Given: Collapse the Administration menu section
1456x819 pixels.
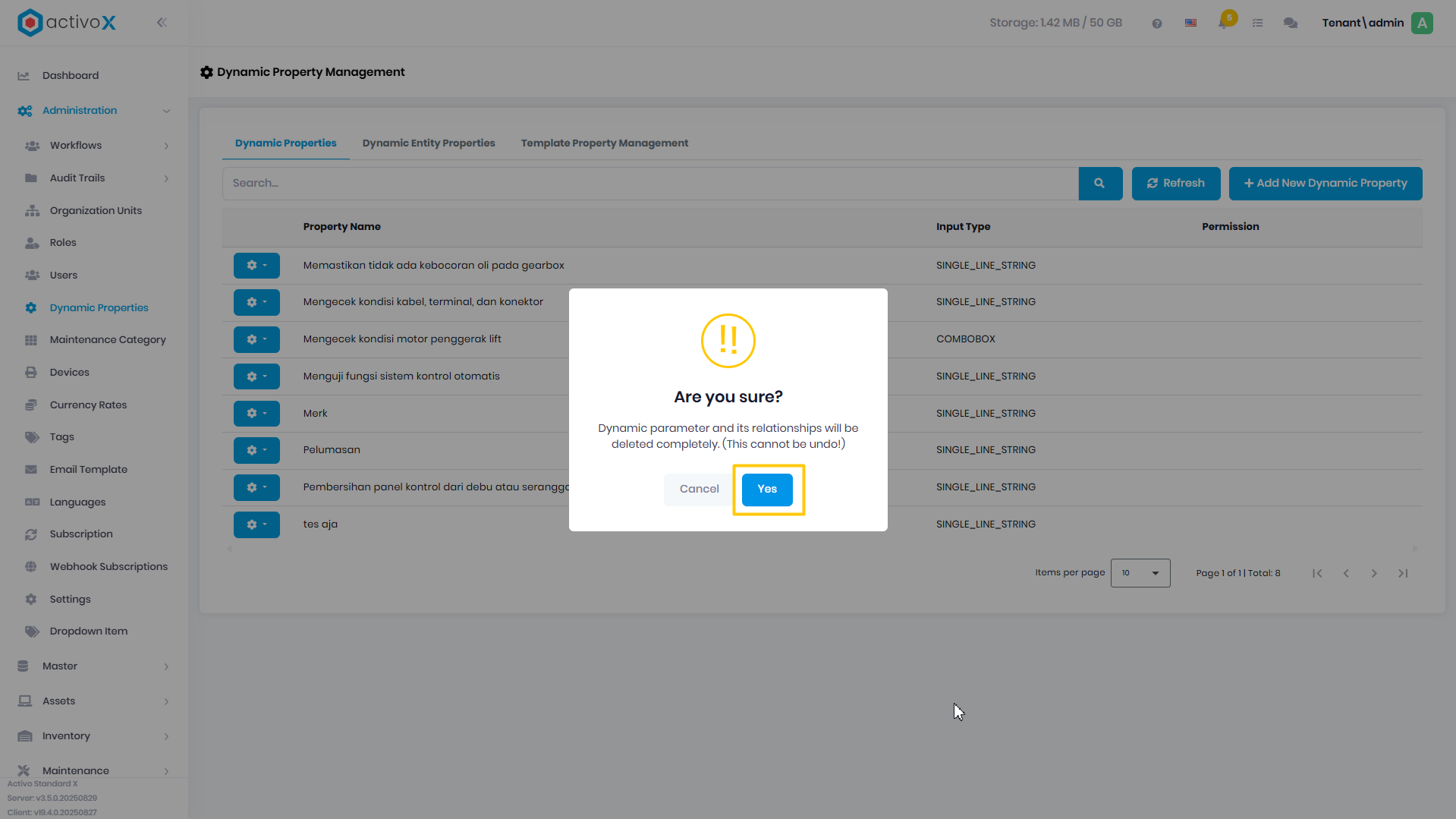Looking at the screenshot, I should [x=94, y=111].
